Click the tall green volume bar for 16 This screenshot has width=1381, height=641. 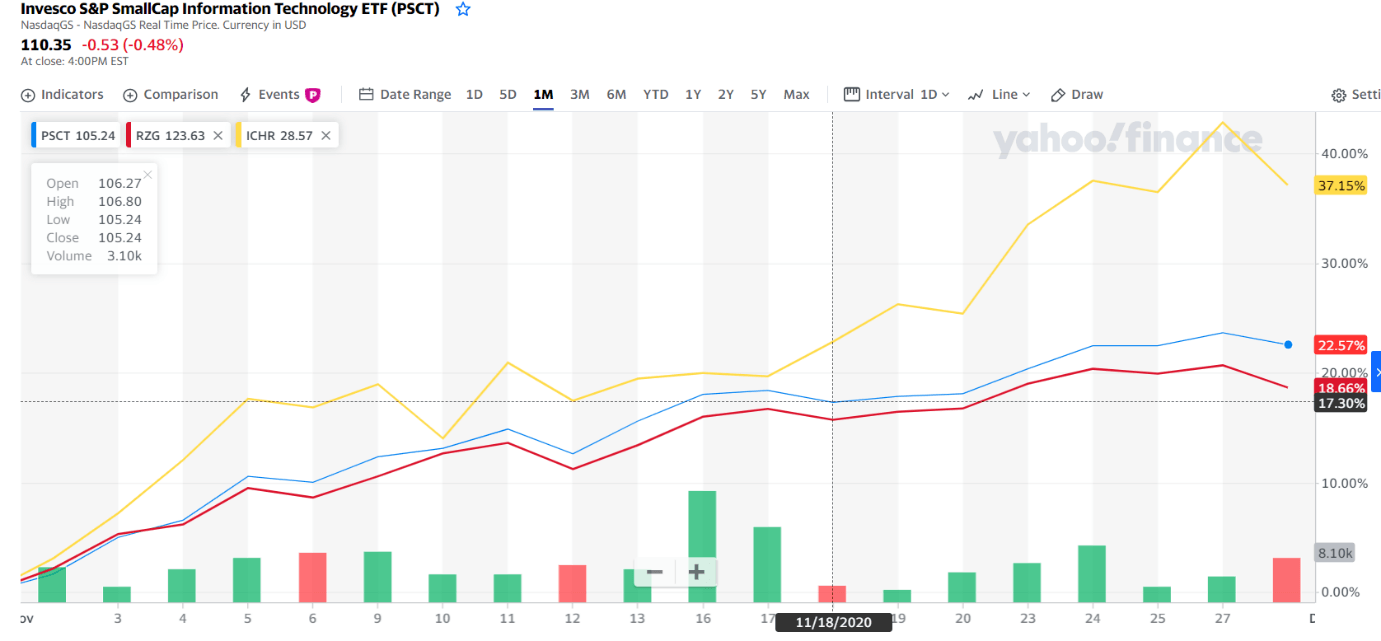(x=703, y=546)
